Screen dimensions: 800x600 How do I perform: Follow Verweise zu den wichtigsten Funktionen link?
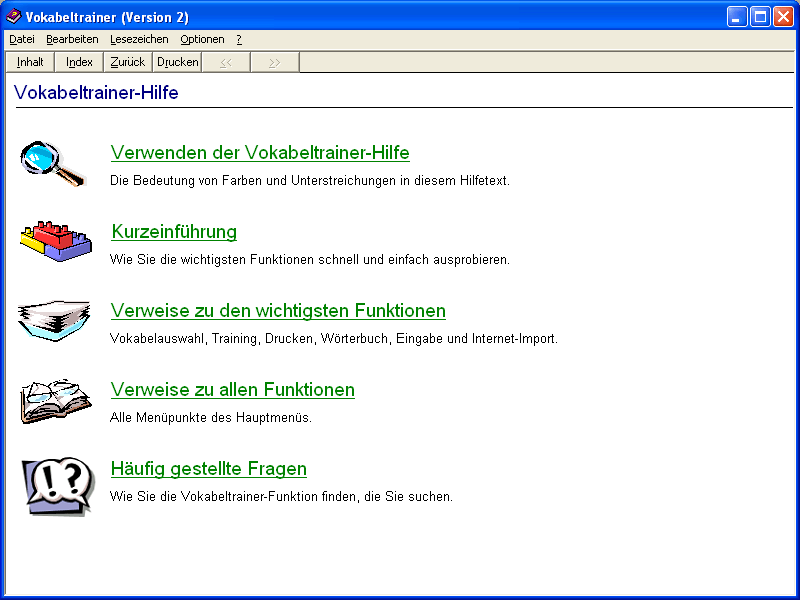278,311
